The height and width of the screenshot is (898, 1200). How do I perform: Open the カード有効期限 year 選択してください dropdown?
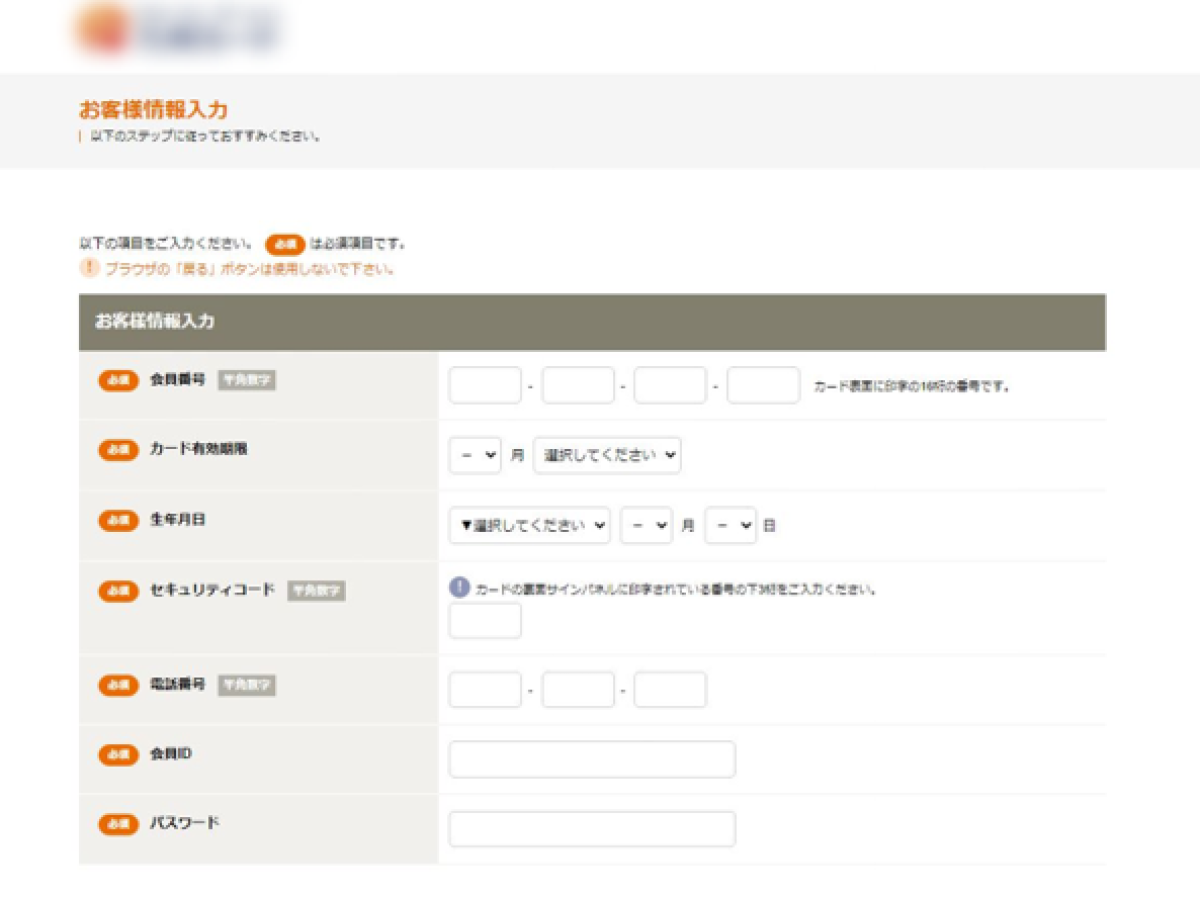point(607,455)
